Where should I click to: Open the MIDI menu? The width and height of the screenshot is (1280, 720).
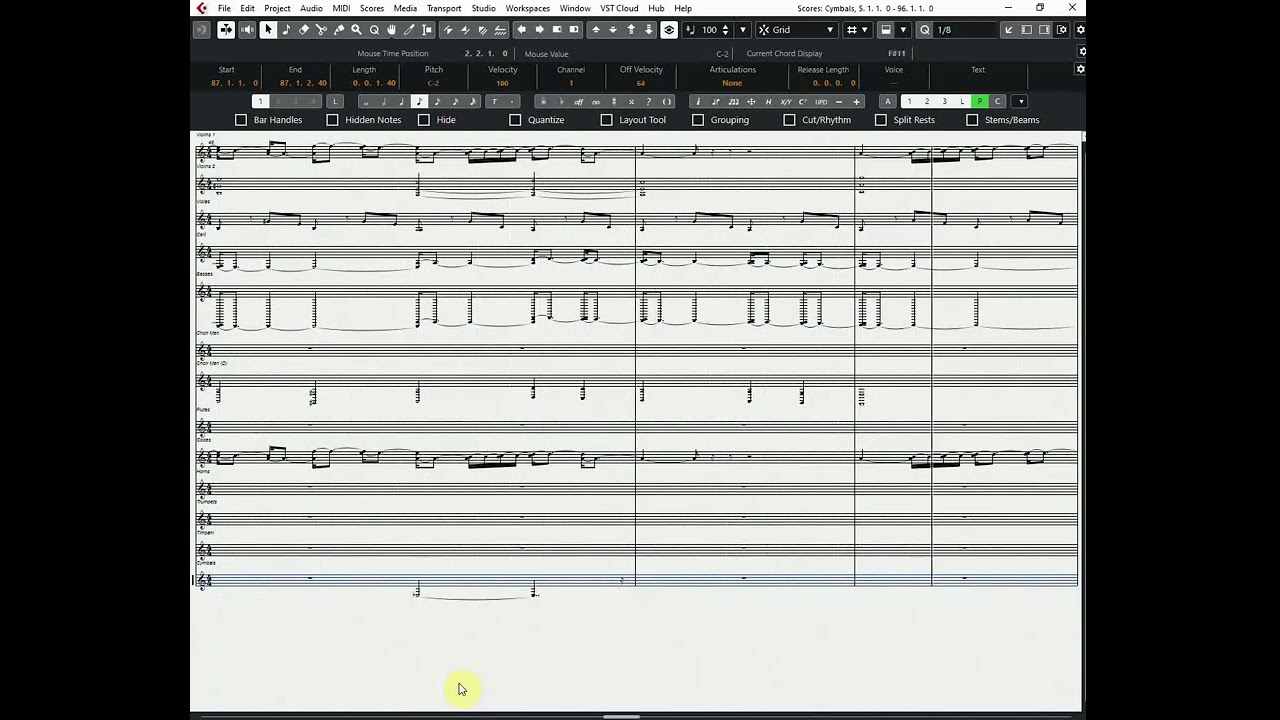pos(341,8)
